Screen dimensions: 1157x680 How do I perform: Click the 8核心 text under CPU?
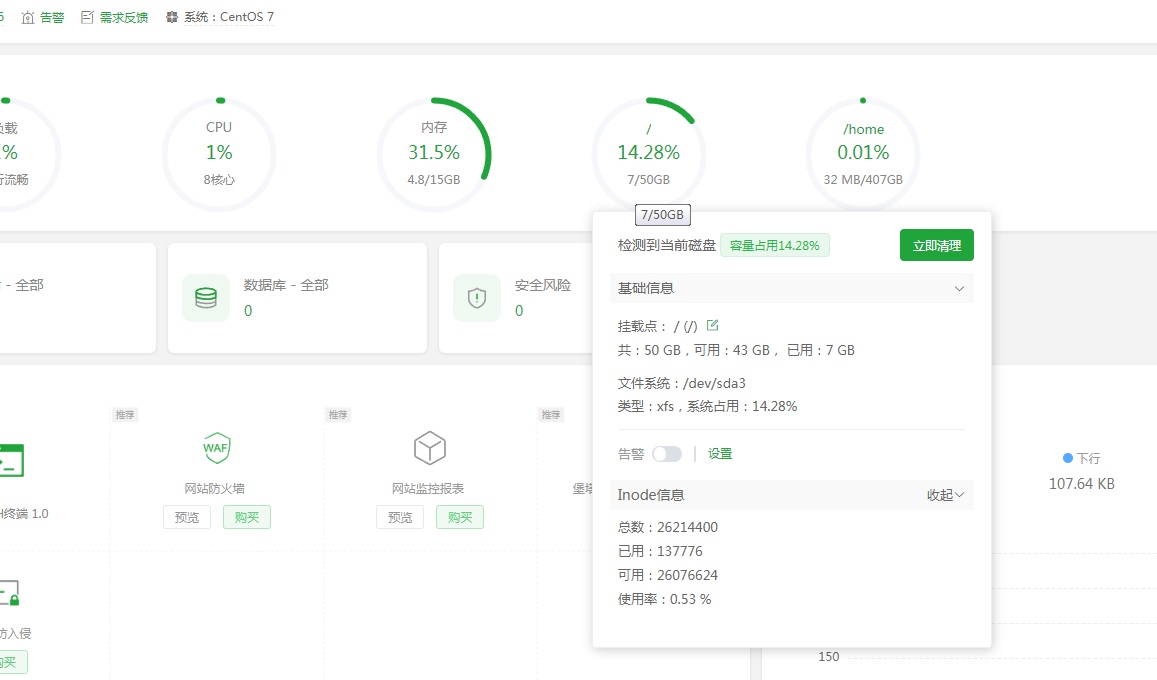(x=219, y=179)
